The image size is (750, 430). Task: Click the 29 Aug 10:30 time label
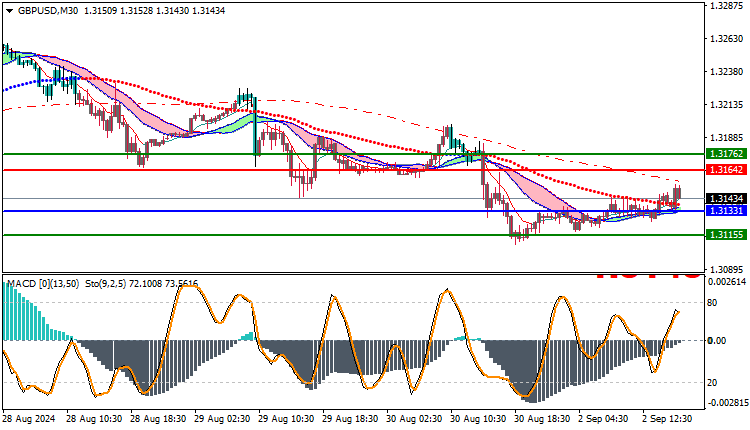click(286, 419)
